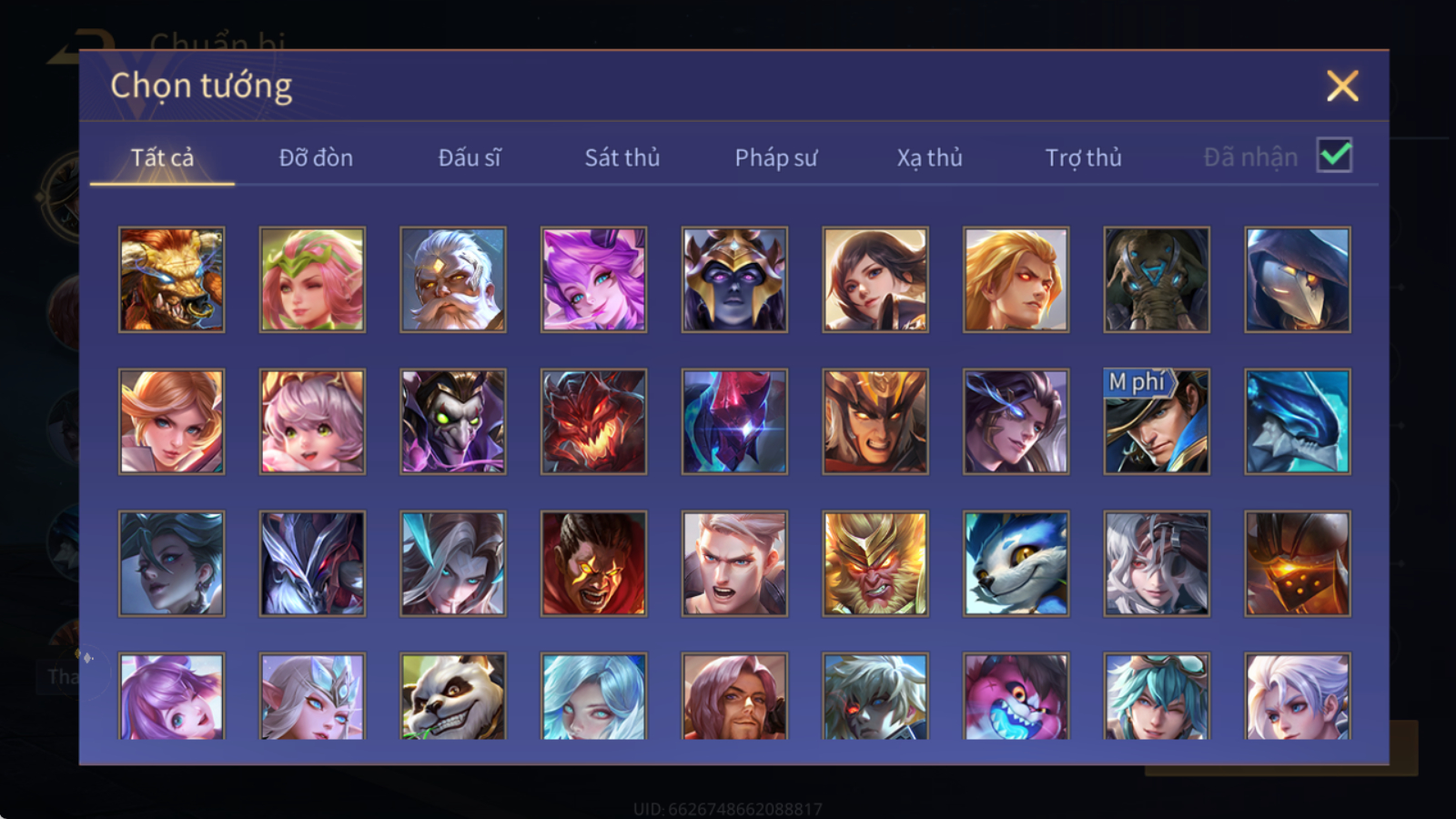Pick the panda hero portrait
This screenshot has height=819, width=1456.
point(453,695)
